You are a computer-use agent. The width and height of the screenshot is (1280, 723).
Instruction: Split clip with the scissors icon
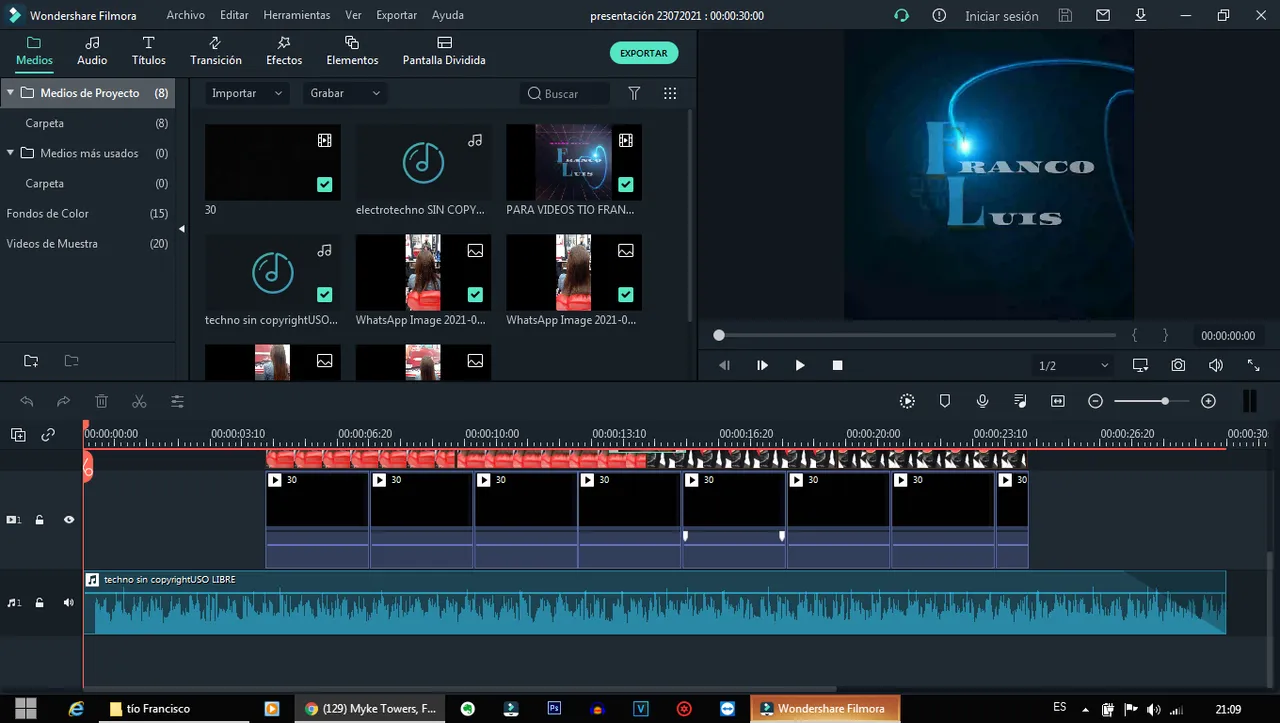[x=139, y=401]
